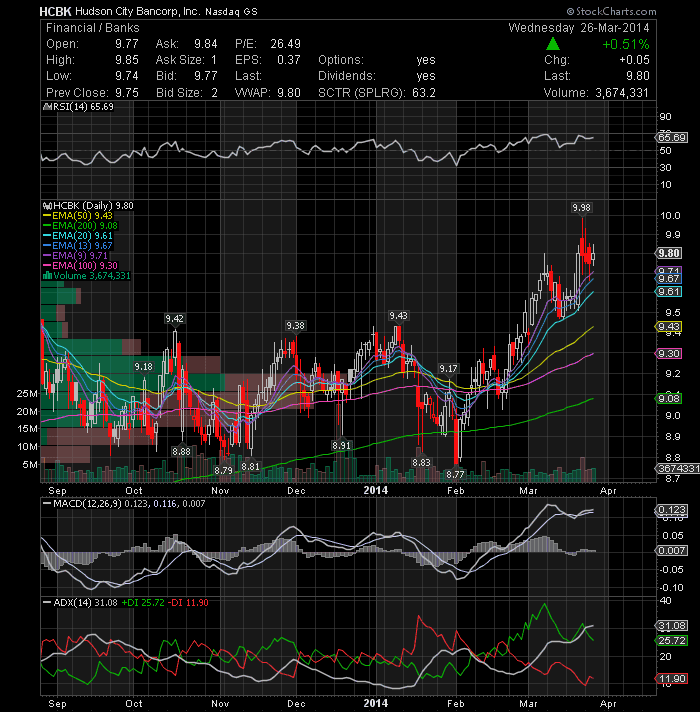Select the green EMA(200) 9.08 legend entry
This screenshot has height=712, width=700.
tap(80, 226)
